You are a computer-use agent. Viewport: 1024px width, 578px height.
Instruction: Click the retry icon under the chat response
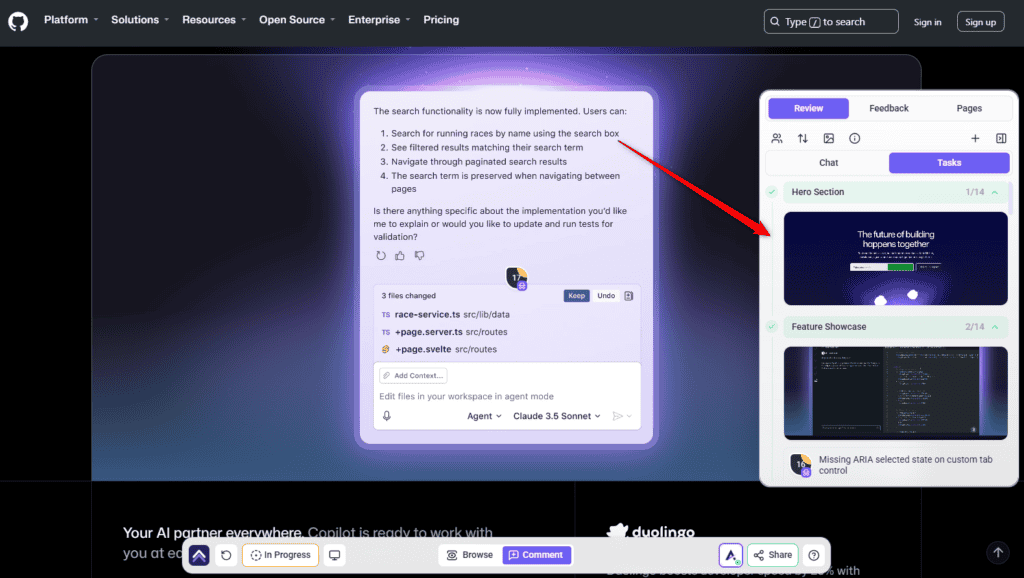point(381,255)
